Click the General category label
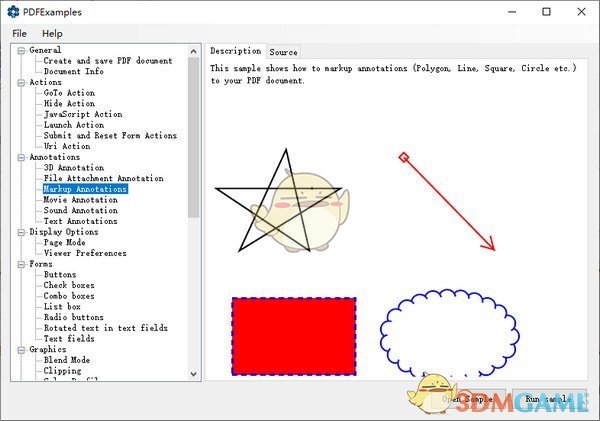This screenshot has width=600, height=421. click(x=45, y=50)
